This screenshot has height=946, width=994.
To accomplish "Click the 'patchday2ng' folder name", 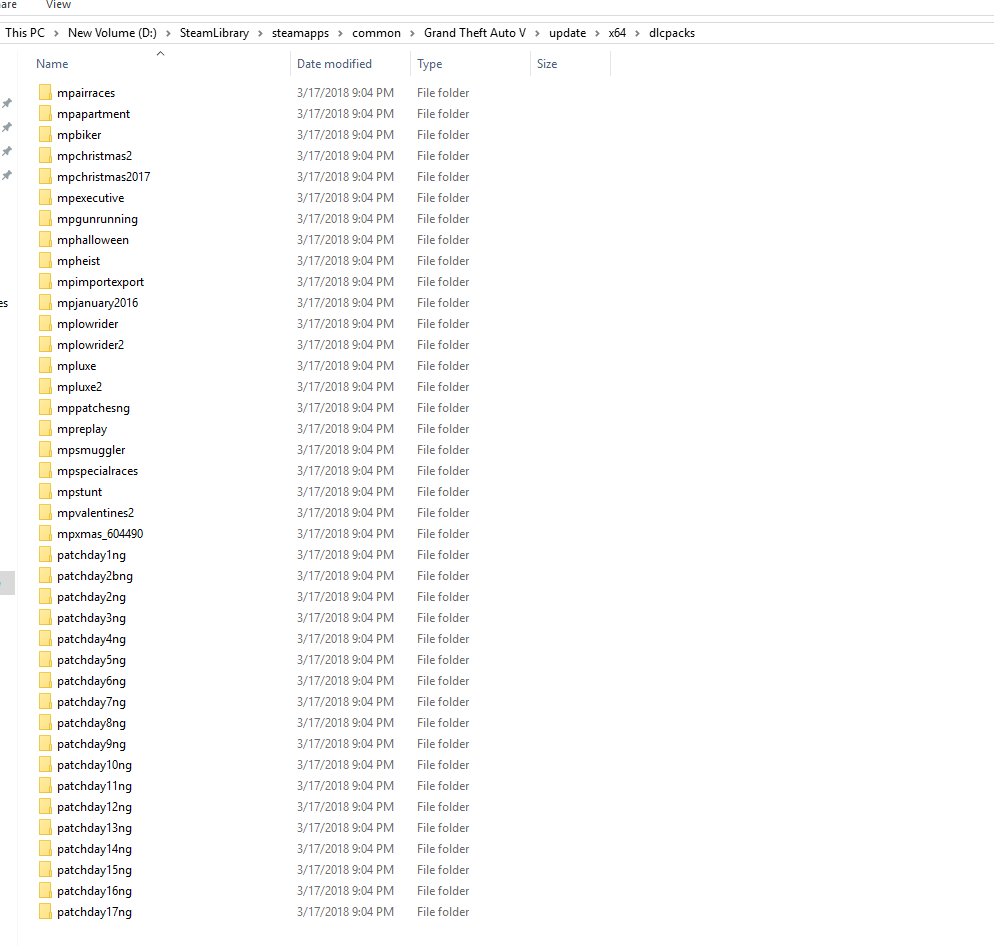I will click(91, 597).
